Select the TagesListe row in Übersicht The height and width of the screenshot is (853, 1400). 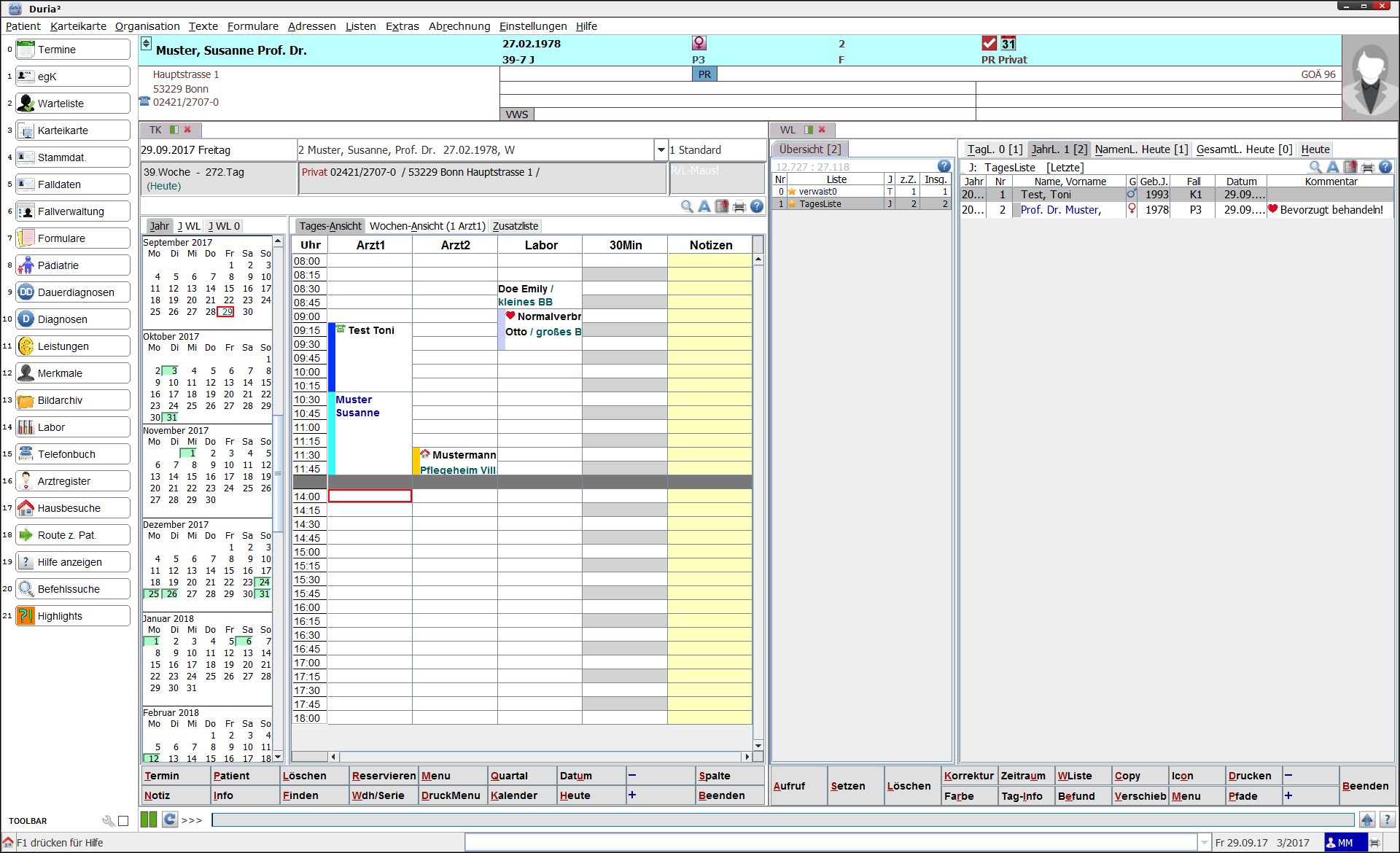pyautogui.click(x=862, y=204)
